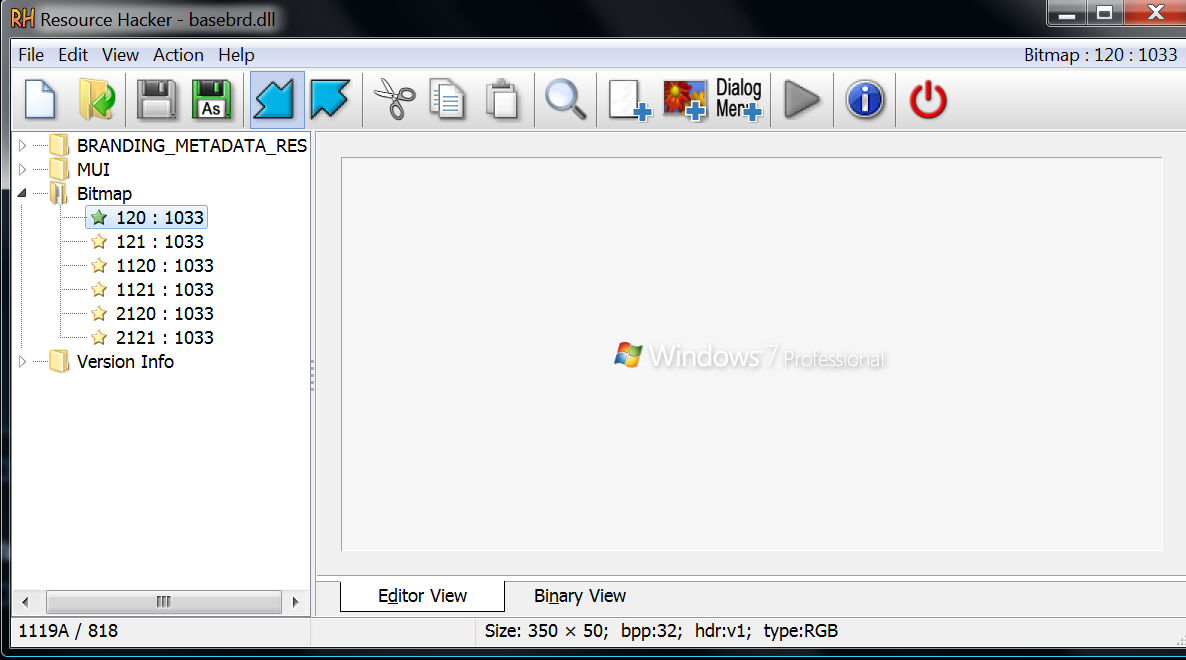Click the star icon beside 2121 : 1033

[x=99, y=338]
